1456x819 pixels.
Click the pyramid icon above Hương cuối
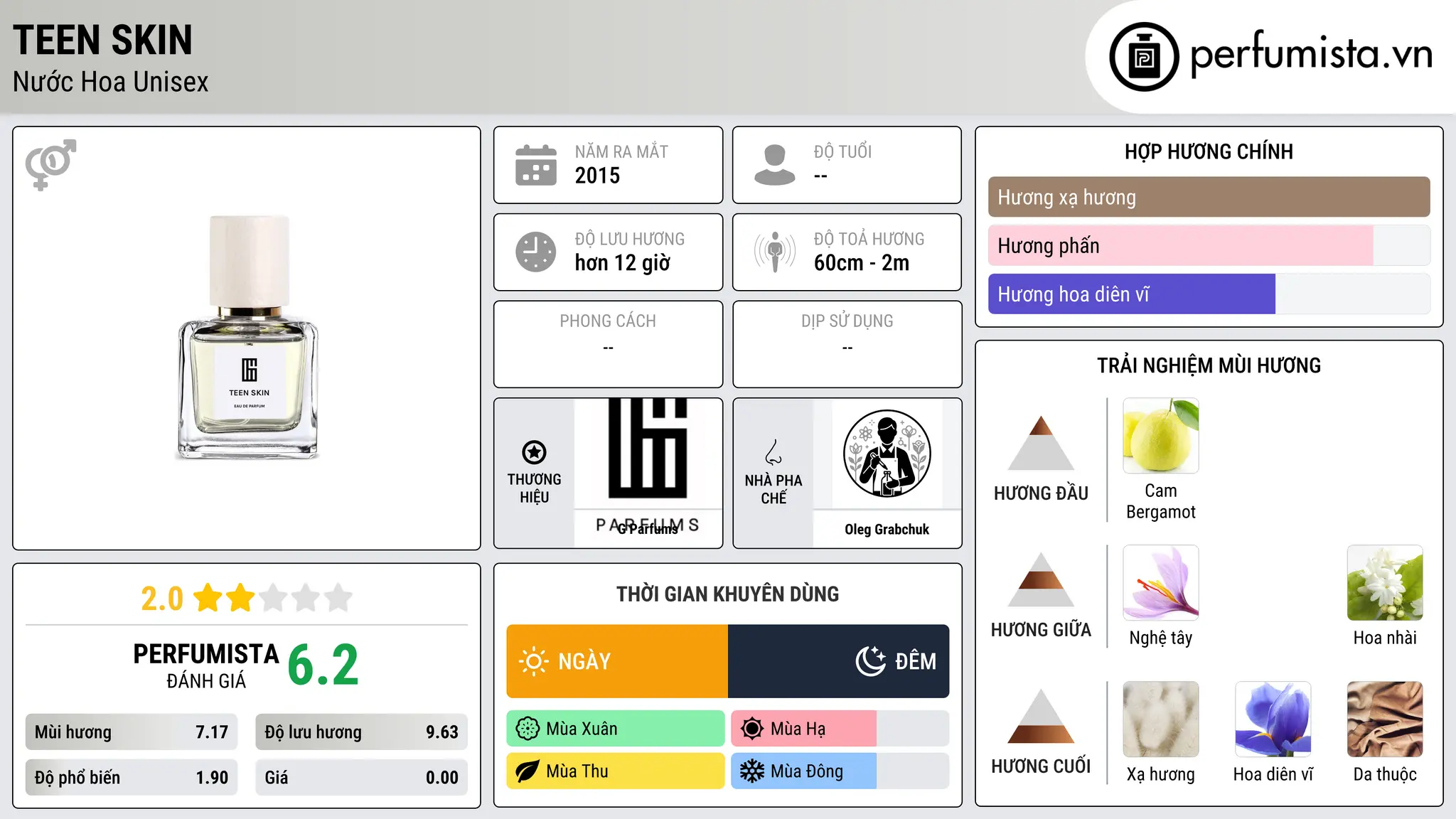(1041, 716)
